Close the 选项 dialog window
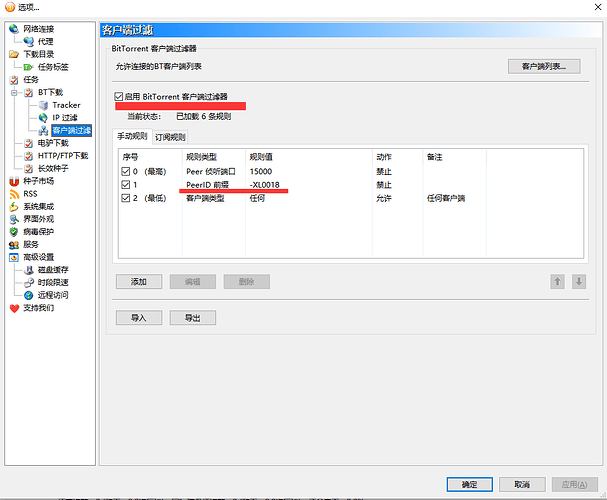The image size is (607, 500). tap(598, 7)
